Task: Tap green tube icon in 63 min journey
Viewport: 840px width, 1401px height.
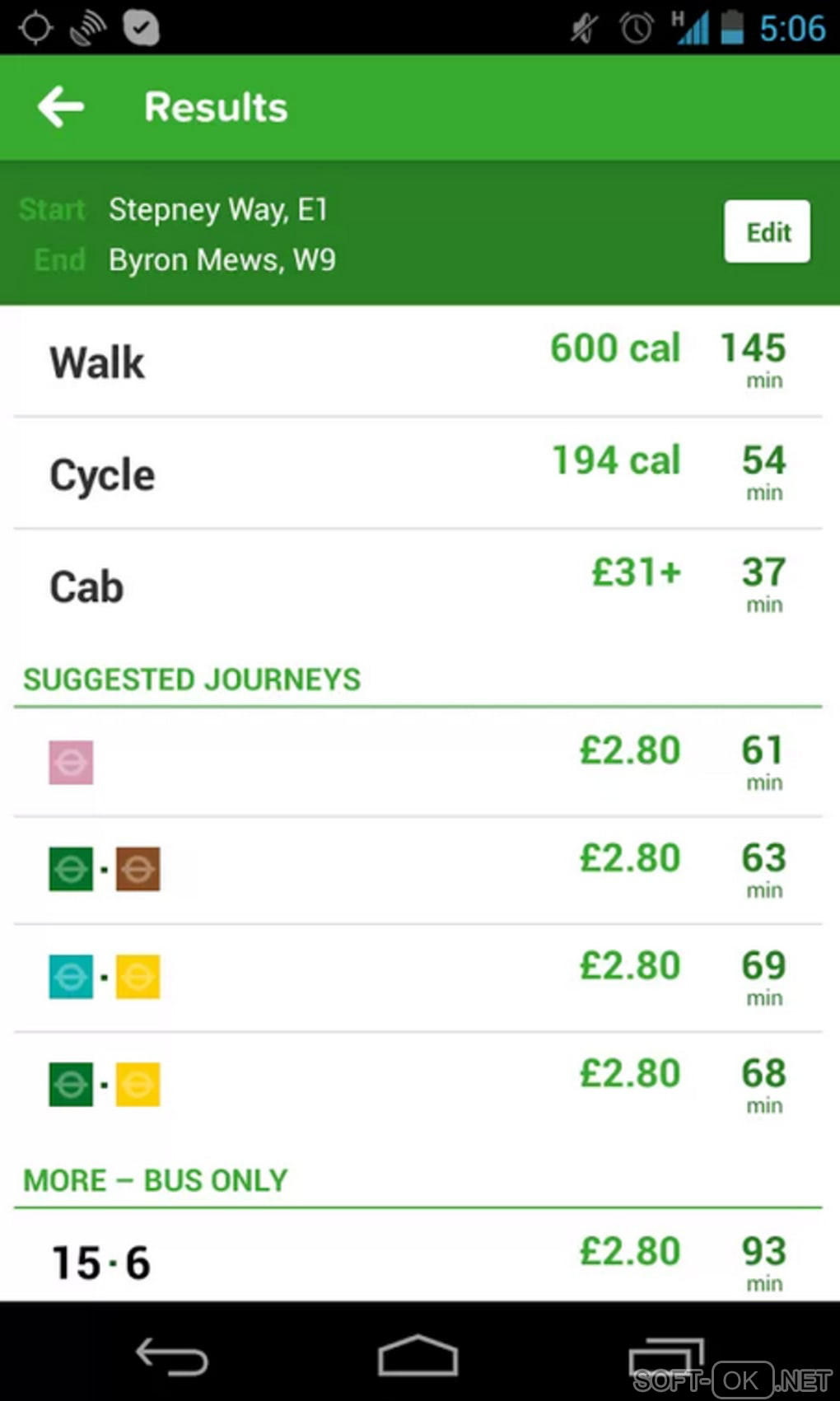Action: pos(71,870)
